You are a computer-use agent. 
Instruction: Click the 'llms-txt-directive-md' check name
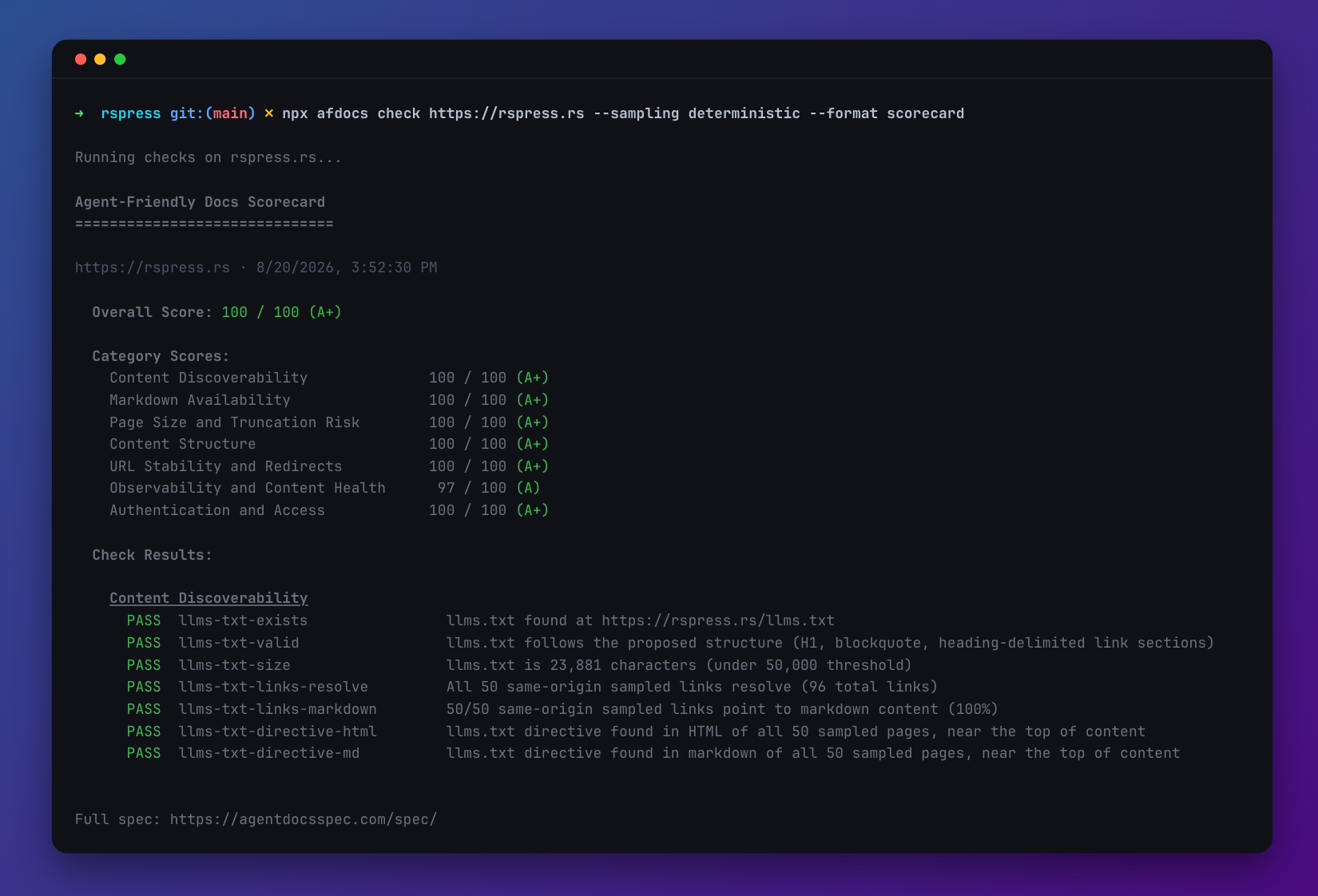pyautogui.click(x=269, y=753)
